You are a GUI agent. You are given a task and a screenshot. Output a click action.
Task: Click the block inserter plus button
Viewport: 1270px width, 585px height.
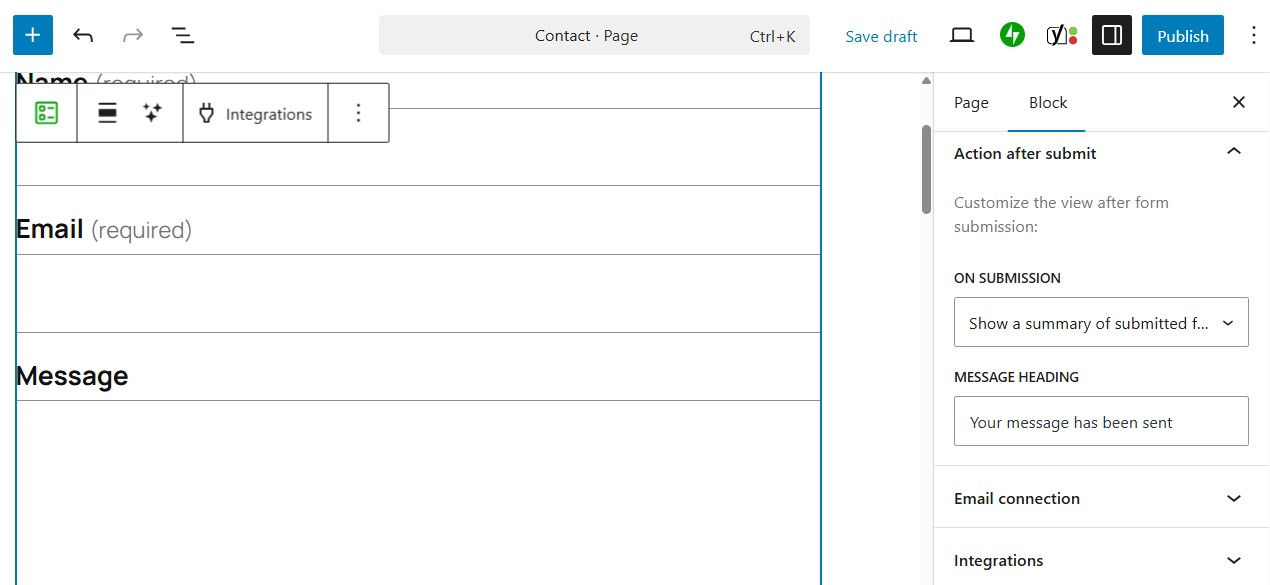pyautogui.click(x=32, y=34)
